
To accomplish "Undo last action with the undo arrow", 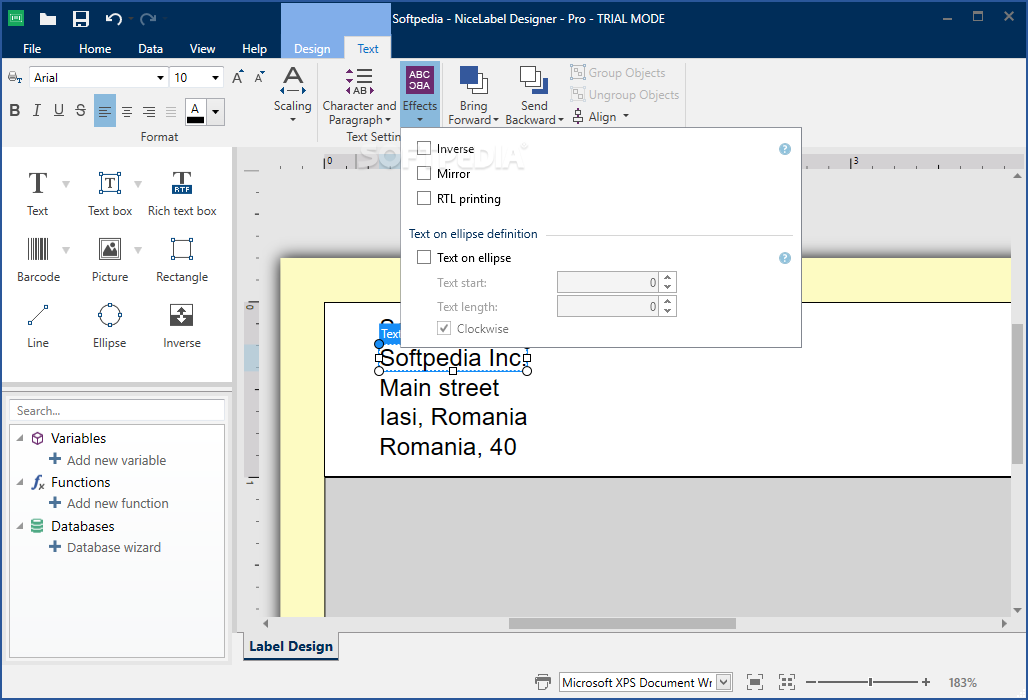I will click(x=113, y=19).
